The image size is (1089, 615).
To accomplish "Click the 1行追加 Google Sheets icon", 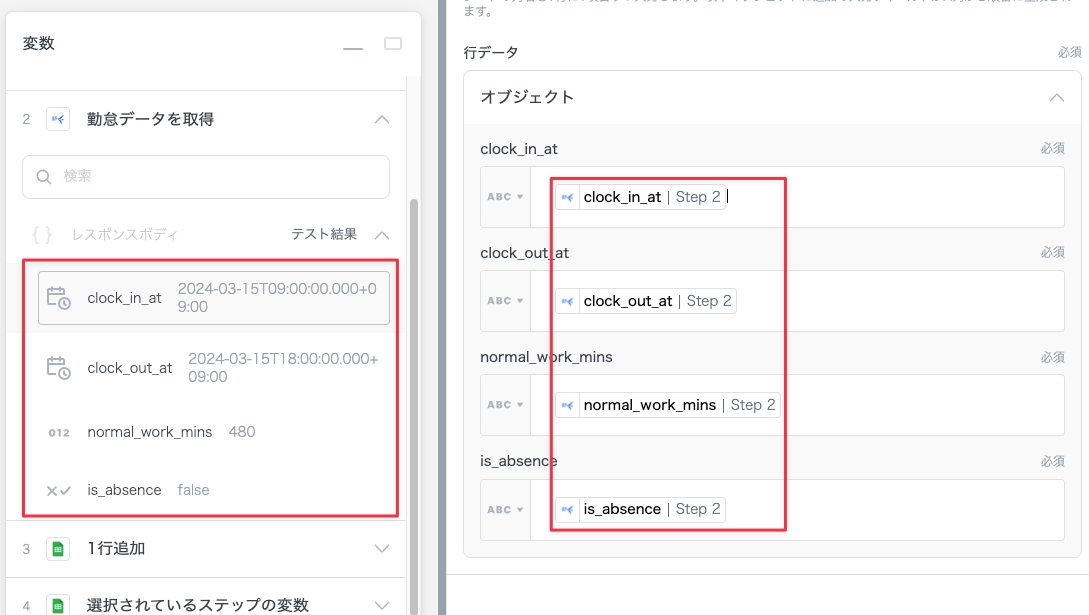I will click(58, 549).
